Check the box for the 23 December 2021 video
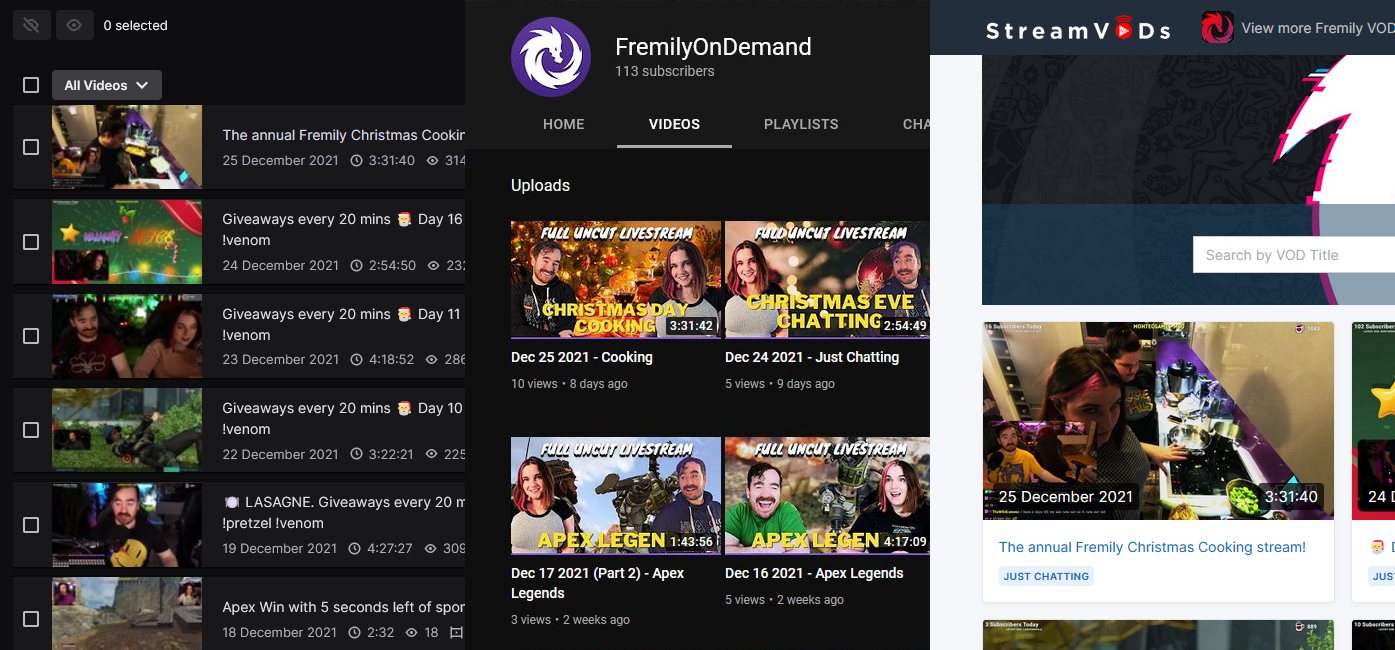Image resolution: width=1395 pixels, height=650 pixels. 31,336
